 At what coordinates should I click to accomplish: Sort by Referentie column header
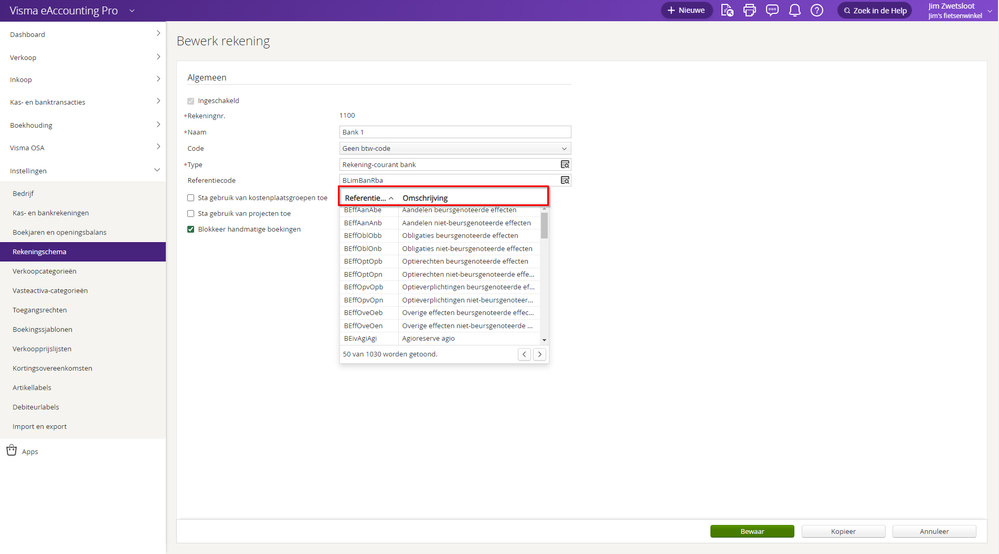(369, 198)
